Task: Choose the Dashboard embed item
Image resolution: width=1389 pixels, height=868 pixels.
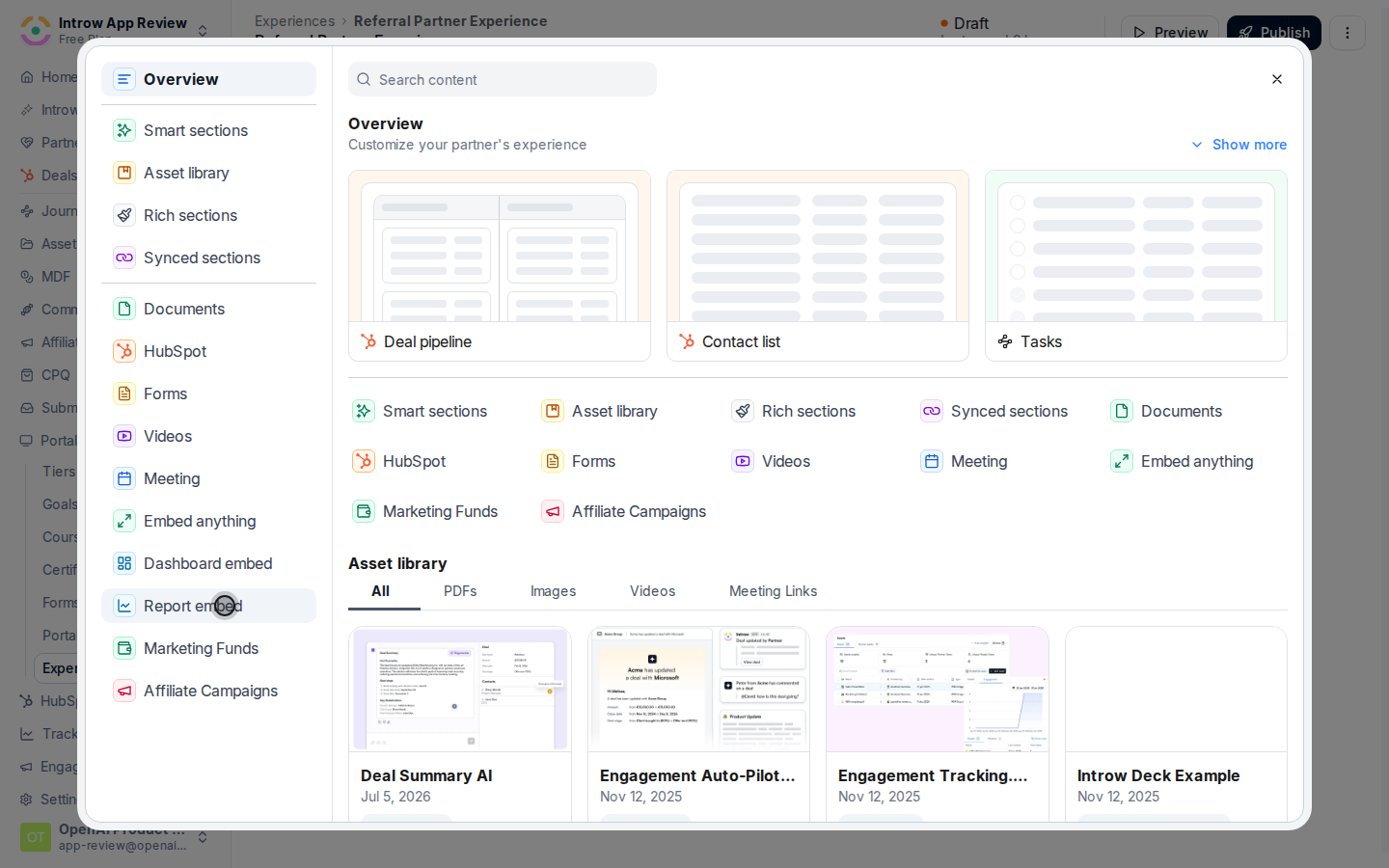Action: (x=208, y=563)
